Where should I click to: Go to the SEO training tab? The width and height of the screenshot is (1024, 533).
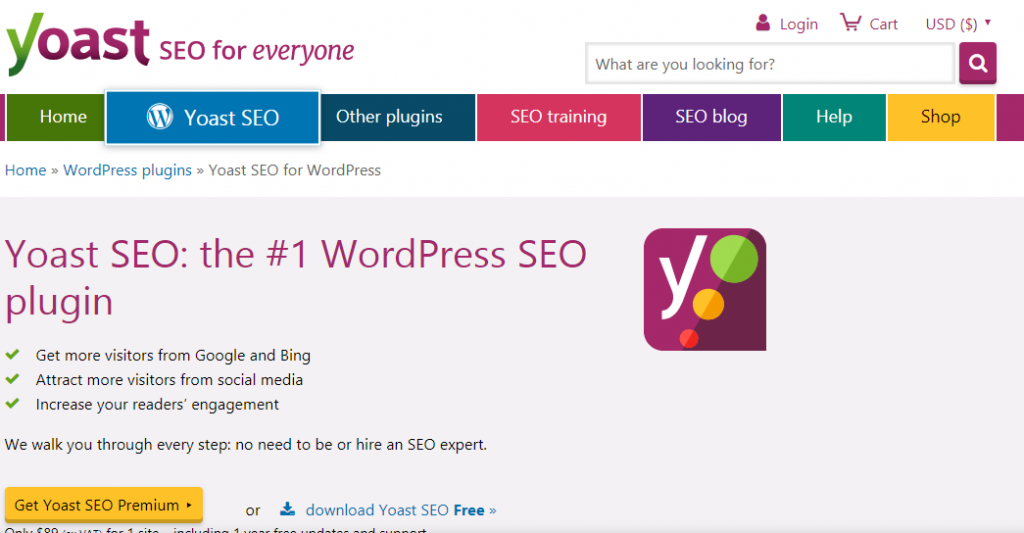pyautogui.click(x=558, y=117)
